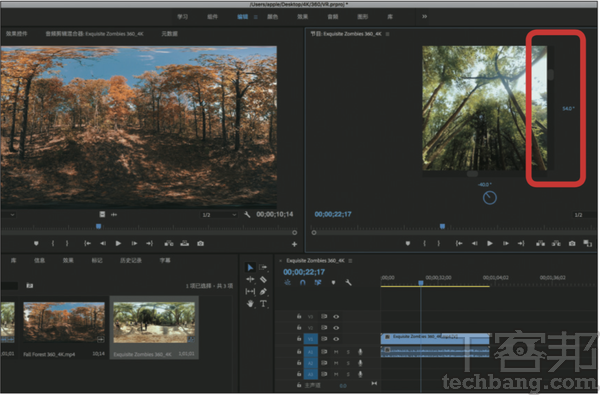Mark In point in Program monitor
The width and height of the screenshot is (600, 395).
424,243
